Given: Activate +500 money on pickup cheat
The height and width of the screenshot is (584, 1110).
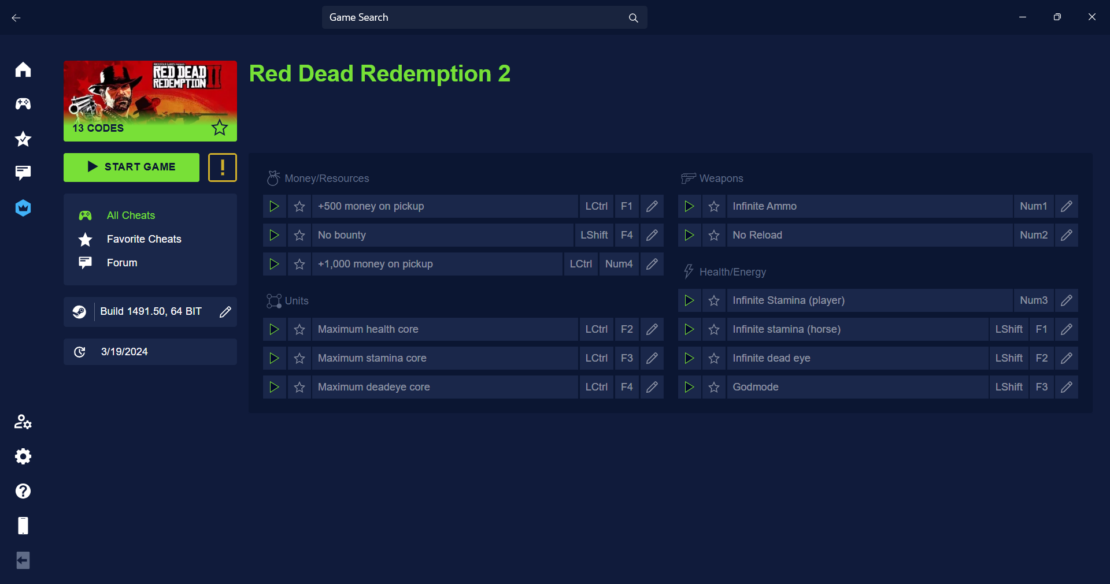Looking at the screenshot, I should pos(274,206).
